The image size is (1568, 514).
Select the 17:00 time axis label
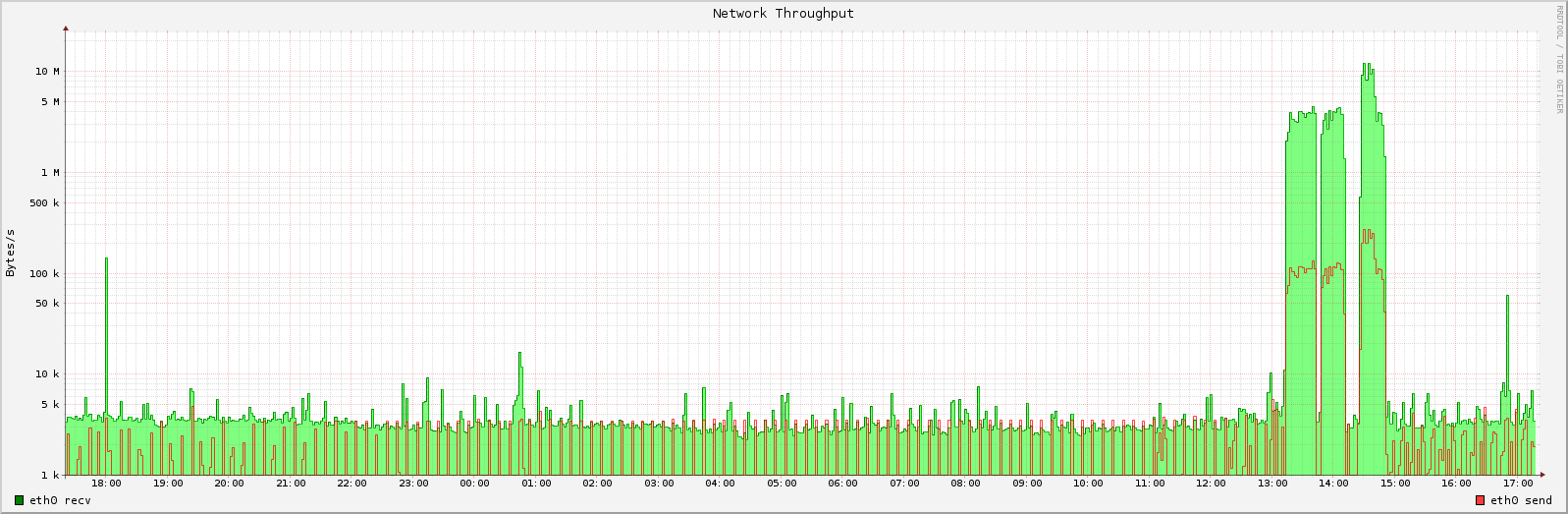(x=1518, y=484)
